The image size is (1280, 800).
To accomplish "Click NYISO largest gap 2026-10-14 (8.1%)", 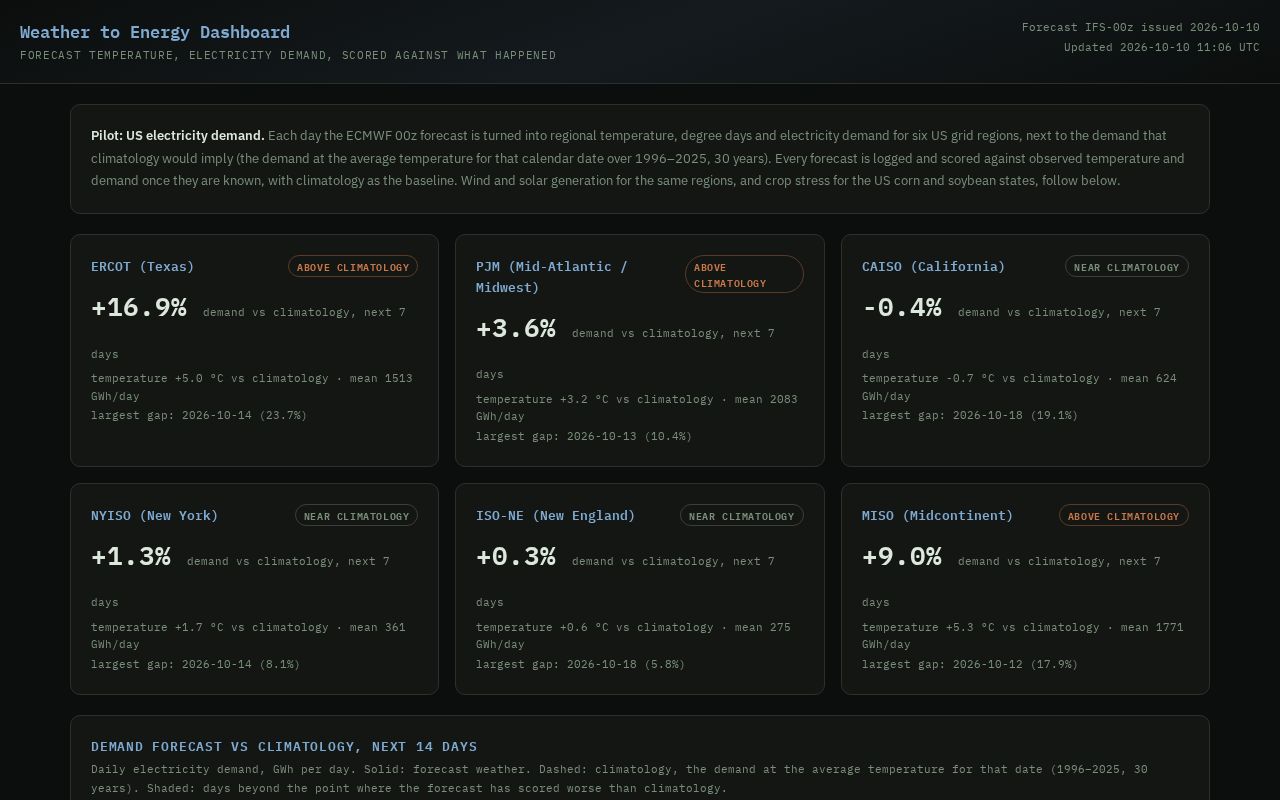I will 196,664.
